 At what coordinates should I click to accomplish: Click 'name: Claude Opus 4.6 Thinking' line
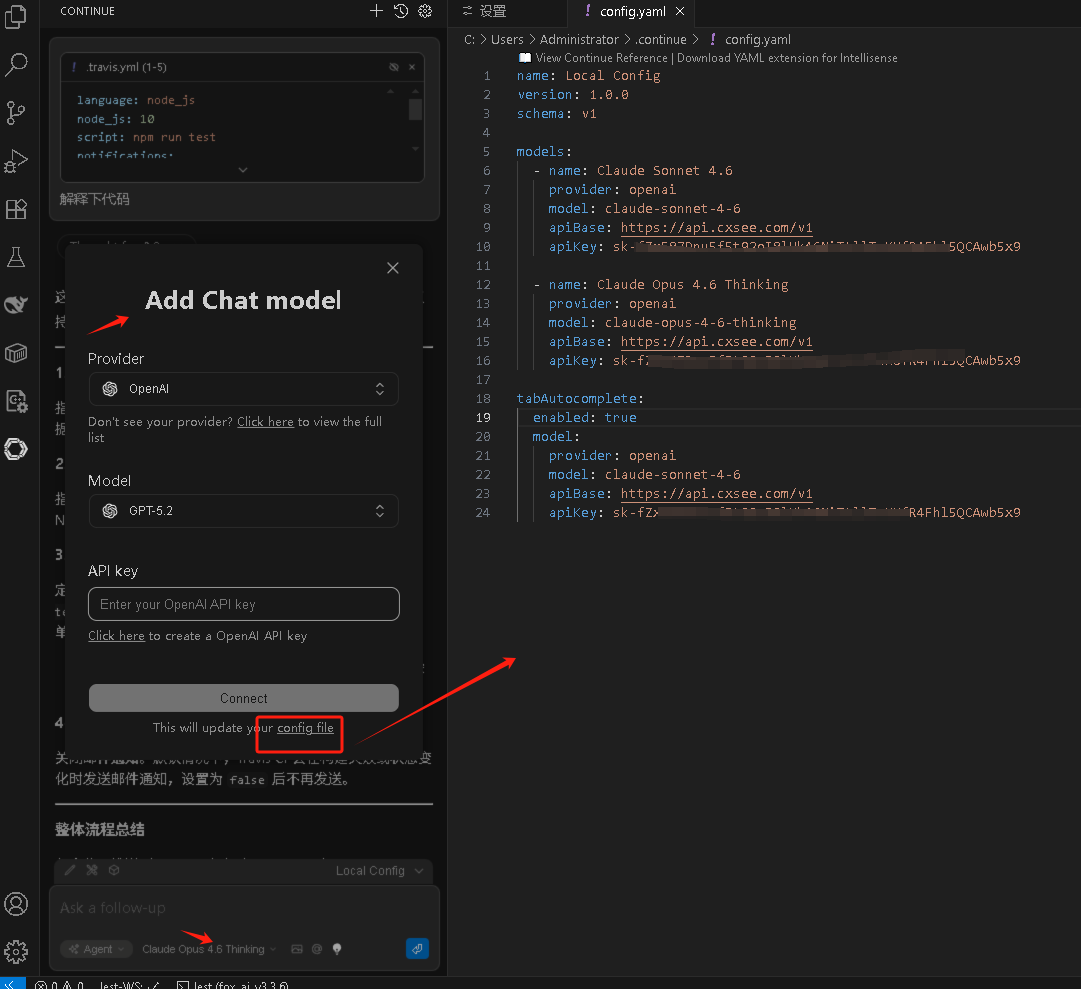coord(668,285)
